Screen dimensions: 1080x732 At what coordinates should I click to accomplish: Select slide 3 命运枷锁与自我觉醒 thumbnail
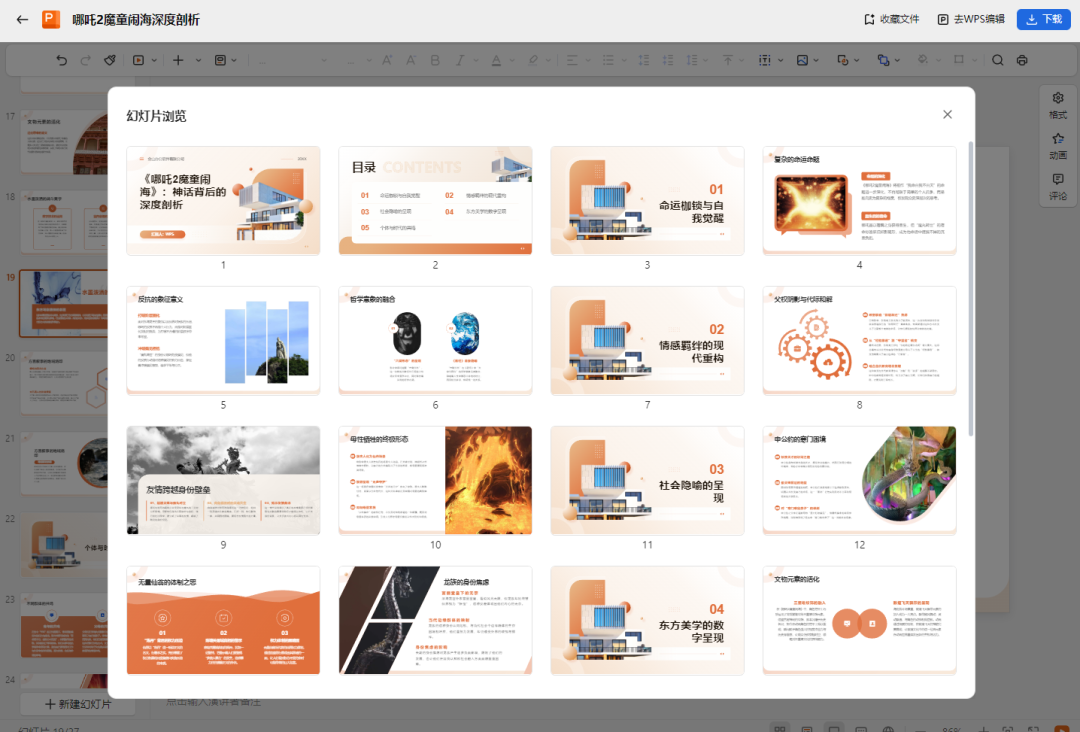647,200
